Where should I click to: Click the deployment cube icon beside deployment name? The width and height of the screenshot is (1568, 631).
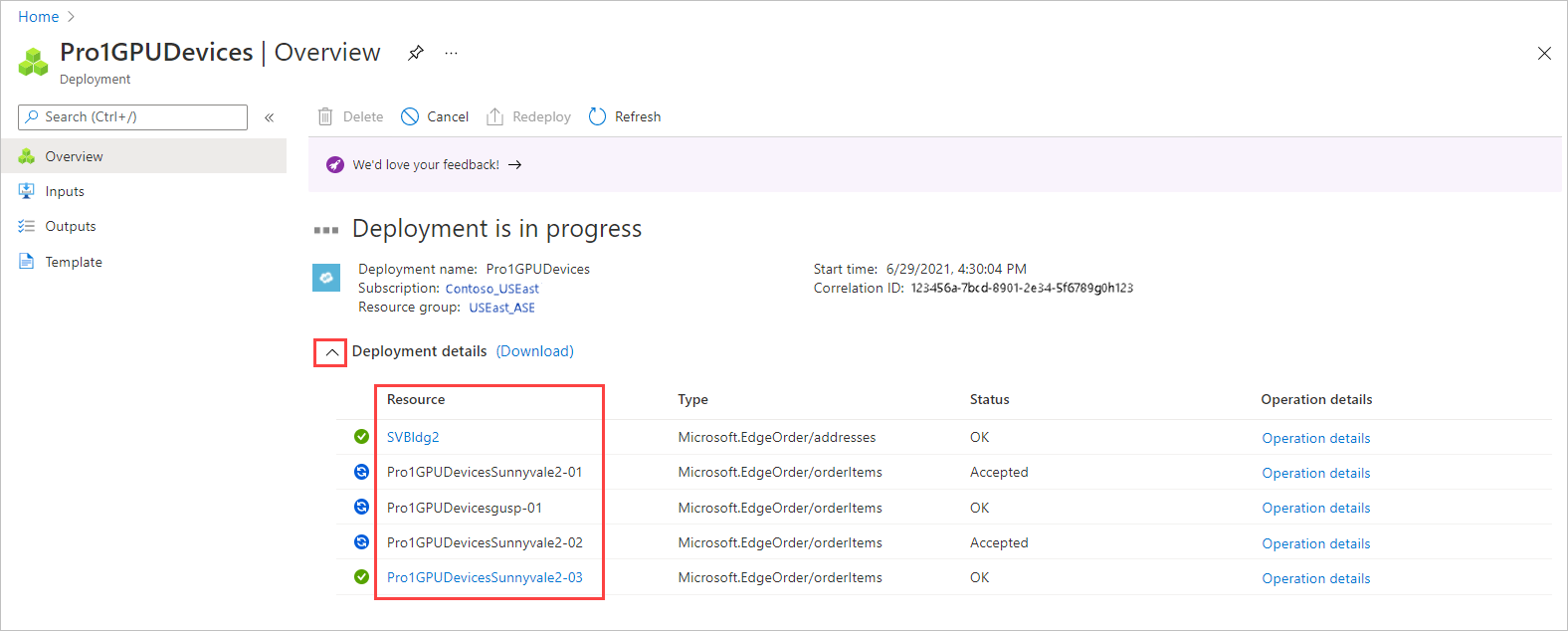(326, 278)
